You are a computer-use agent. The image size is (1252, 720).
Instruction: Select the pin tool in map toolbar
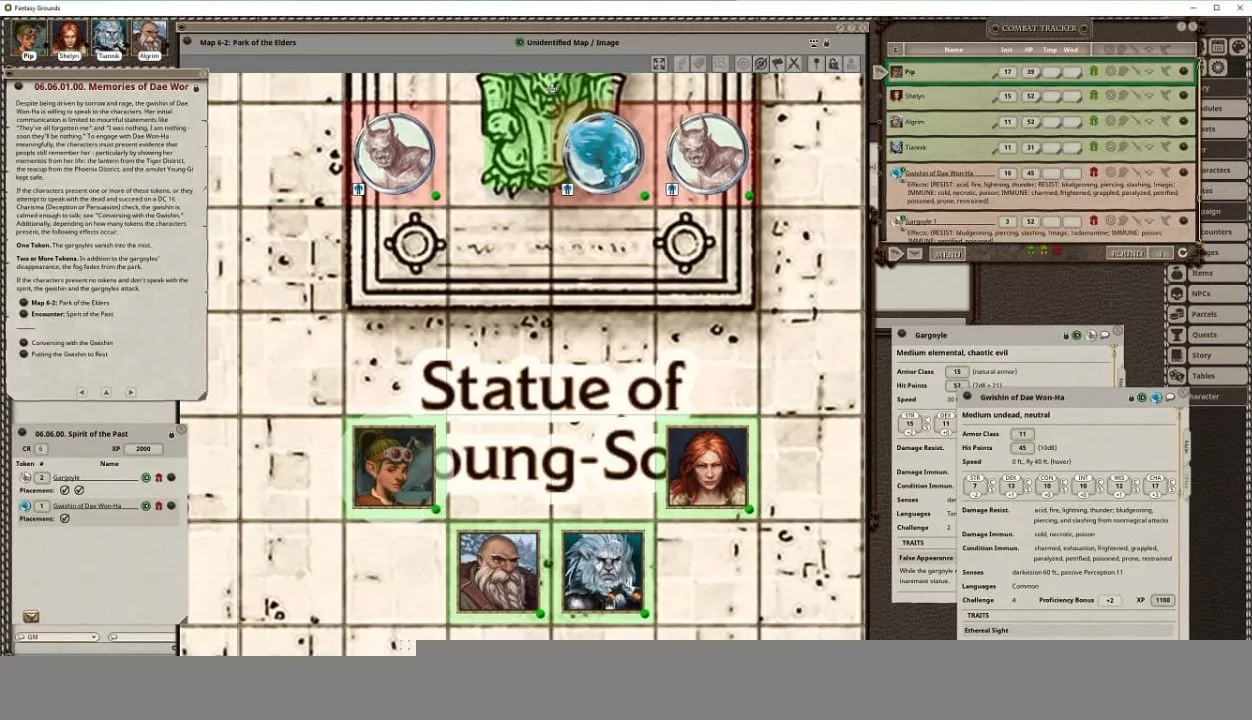815,63
